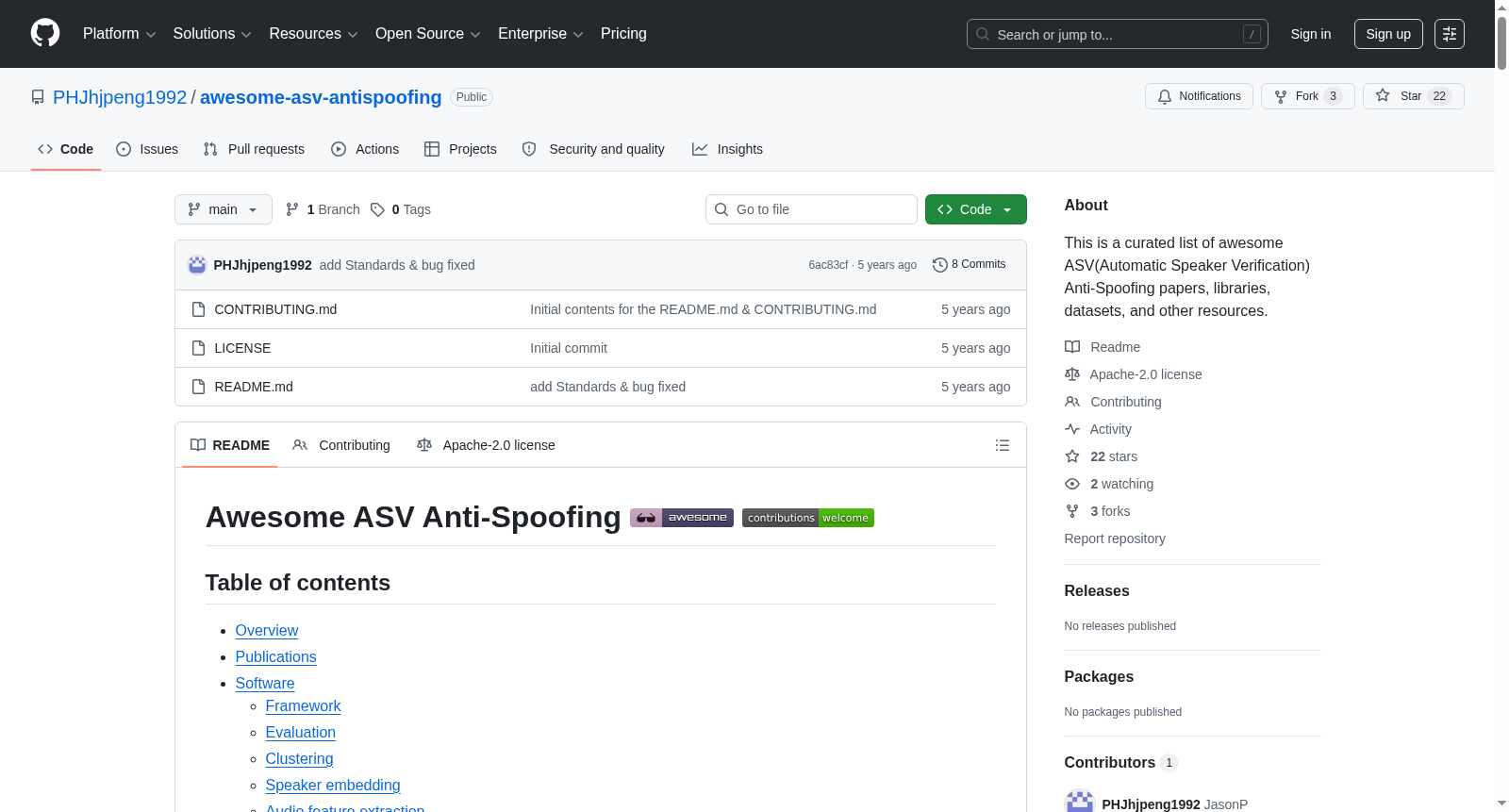
Task: Open the README outline list icon
Action: click(x=1003, y=445)
